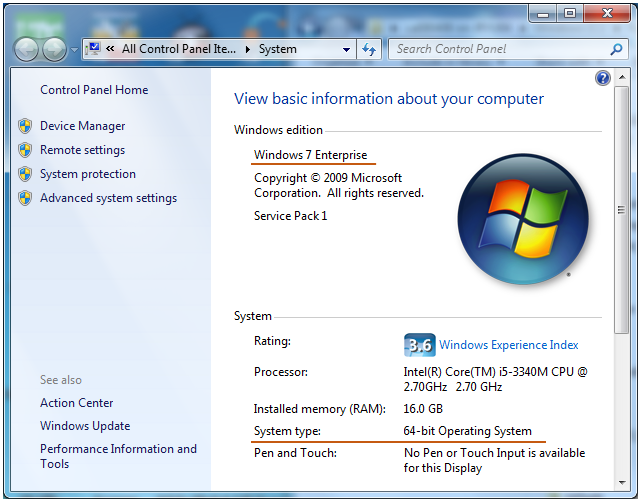Image resolution: width=641 pixels, height=500 pixels.
Task: Click the System breadcrumb
Action: pos(278,49)
